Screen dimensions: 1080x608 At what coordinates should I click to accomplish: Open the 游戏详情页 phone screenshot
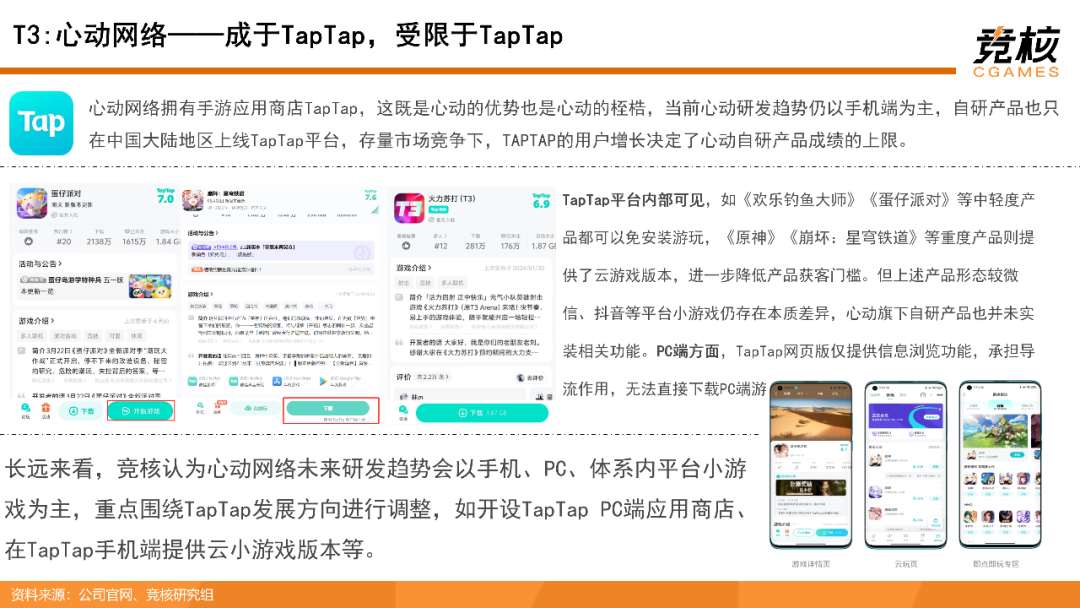(x=811, y=465)
